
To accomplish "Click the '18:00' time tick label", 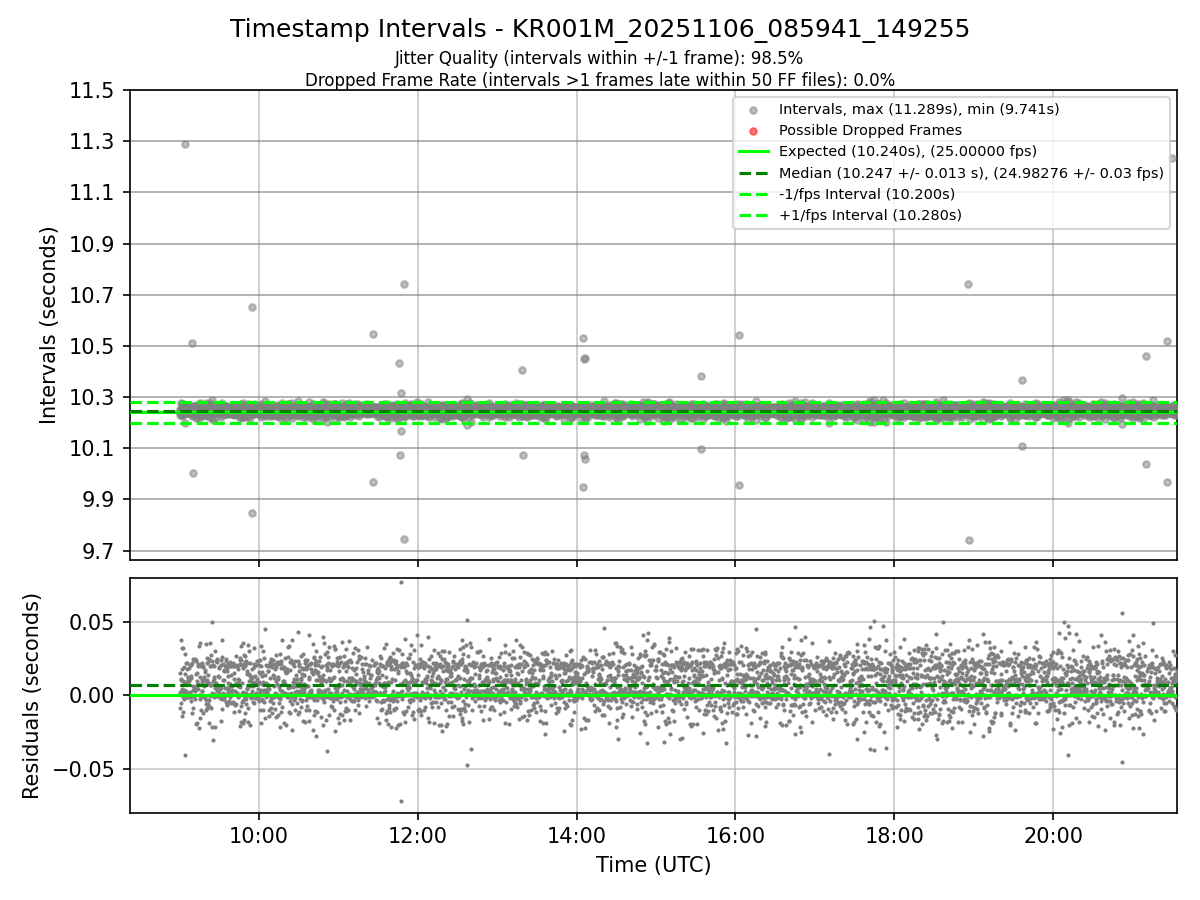I will (x=894, y=835).
